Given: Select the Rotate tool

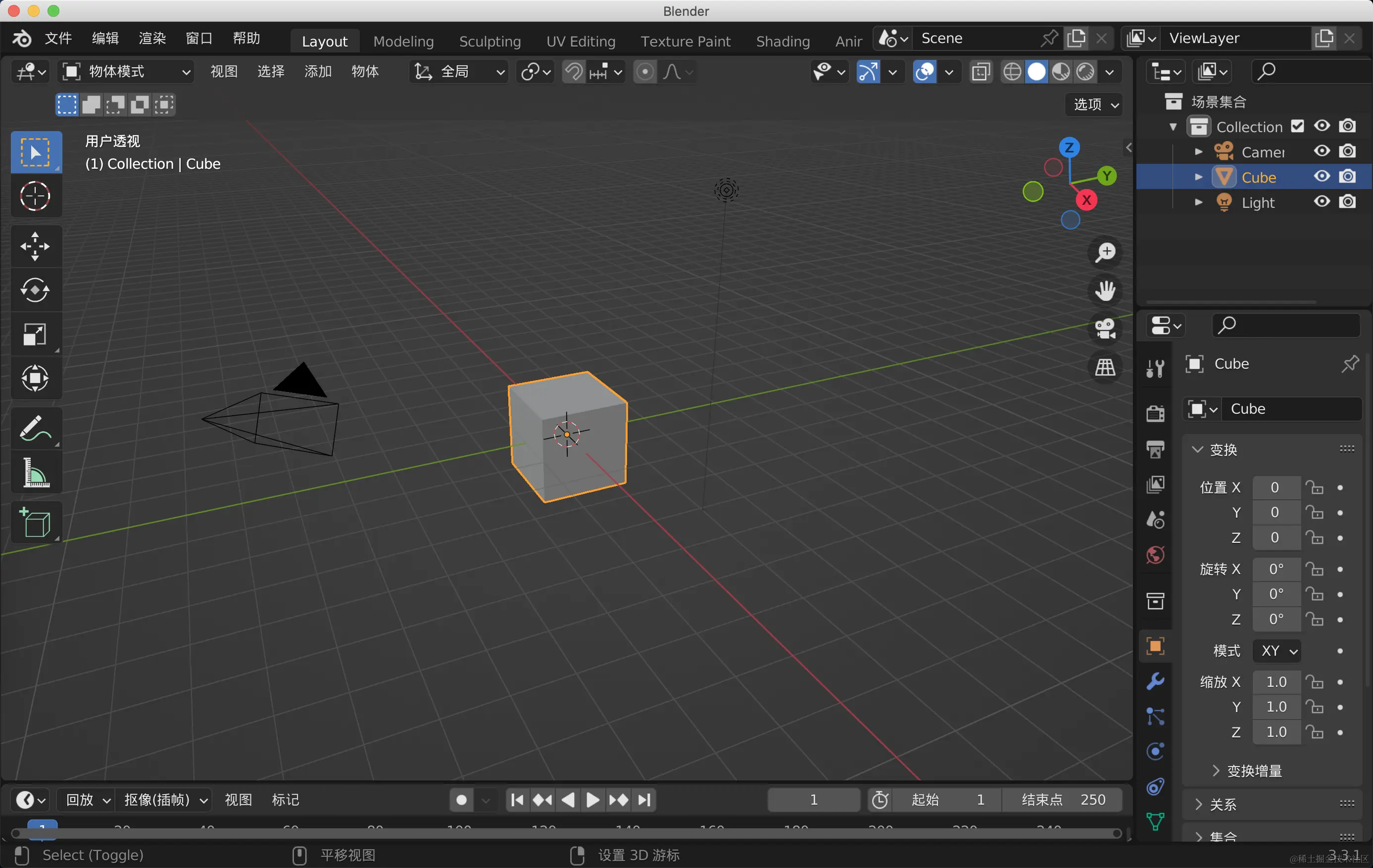Looking at the screenshot, I should [35, 290].
